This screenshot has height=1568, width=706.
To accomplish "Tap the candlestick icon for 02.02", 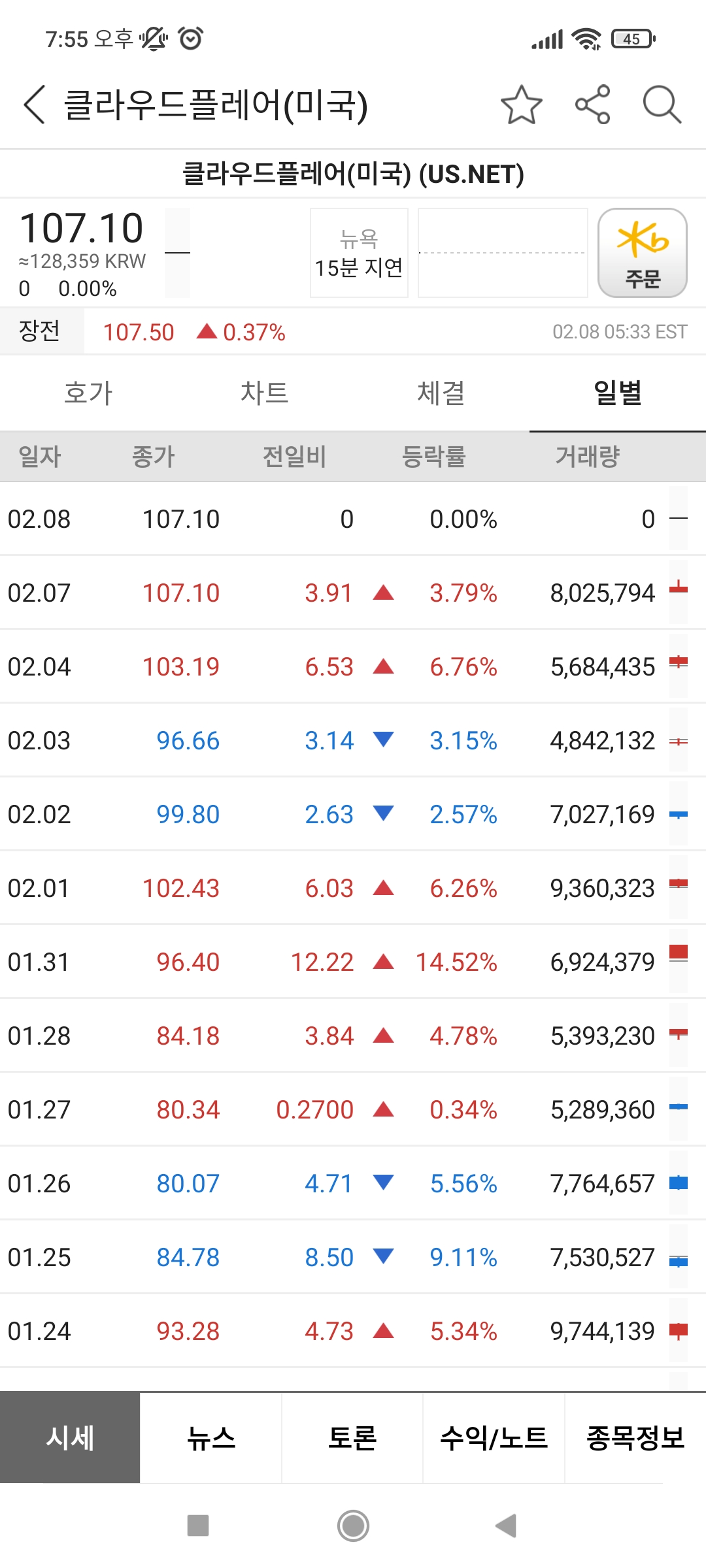I will click(679, 814).
